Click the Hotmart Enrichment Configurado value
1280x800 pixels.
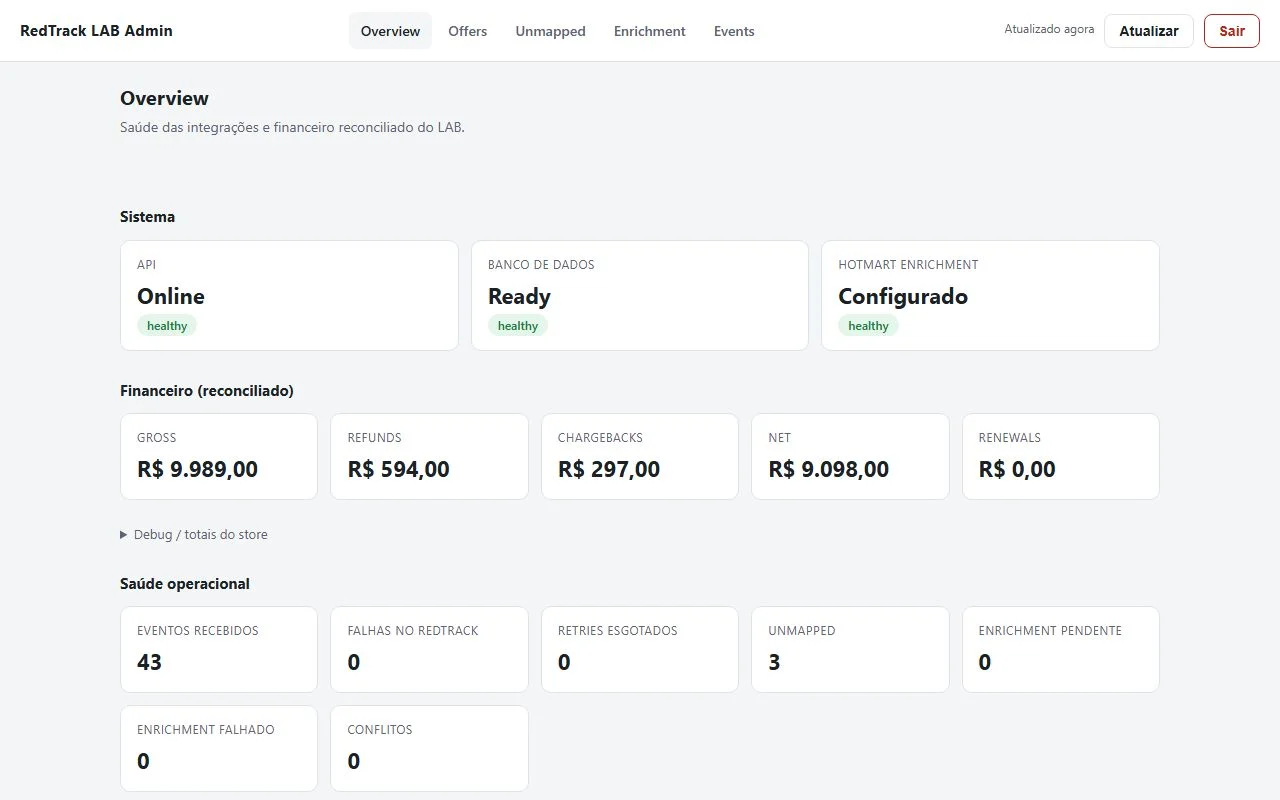pos(903,297)
